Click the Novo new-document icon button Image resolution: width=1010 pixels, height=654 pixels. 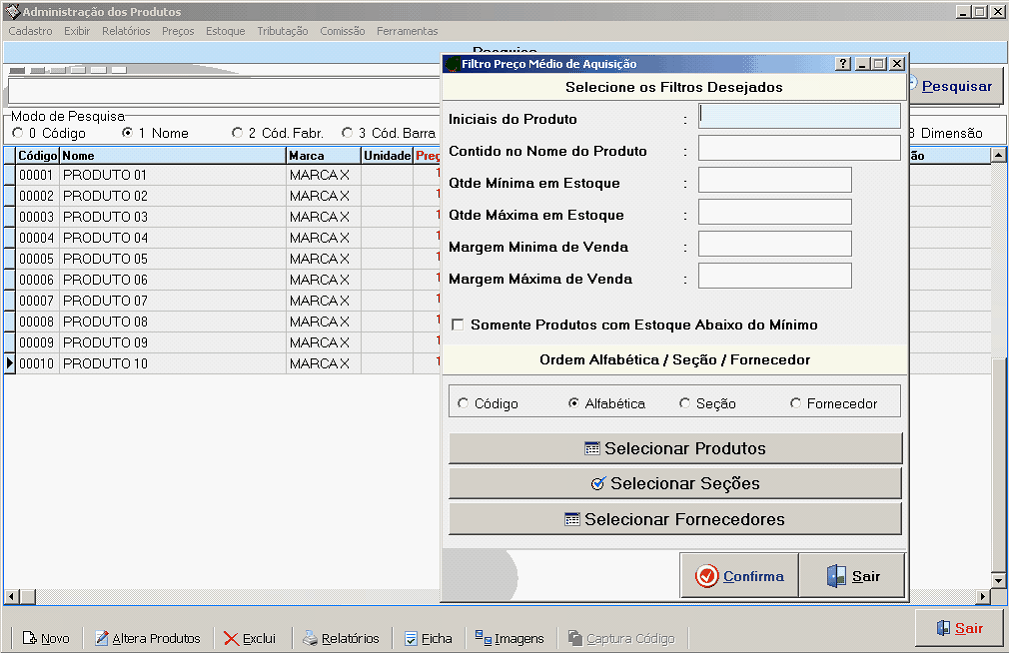coord(30,638)
